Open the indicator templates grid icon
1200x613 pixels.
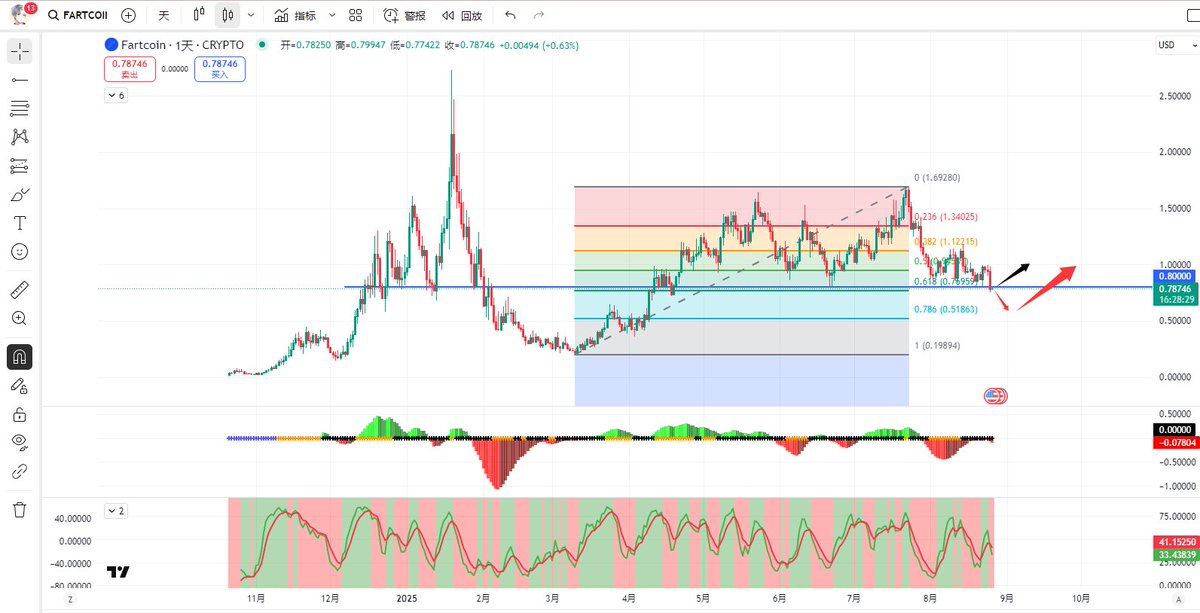pos(356,16)
